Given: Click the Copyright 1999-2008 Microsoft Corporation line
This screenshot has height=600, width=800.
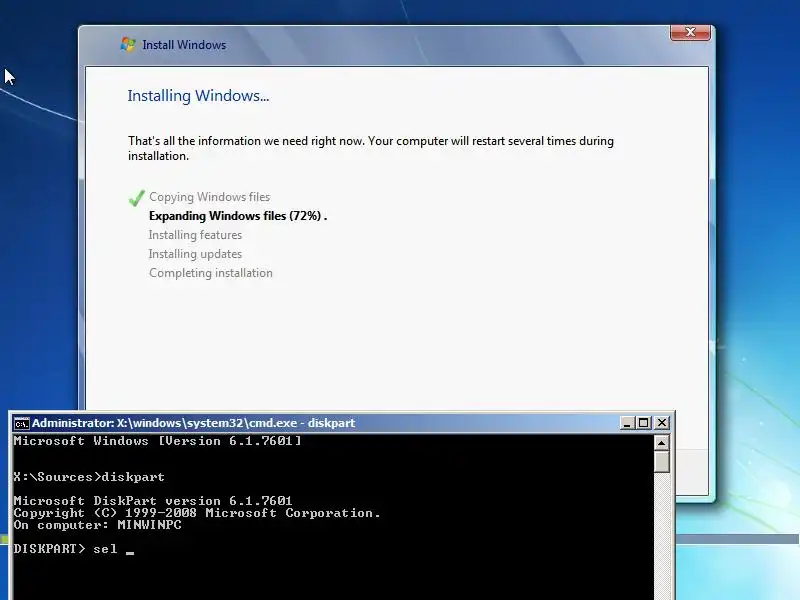Looking at the screenshot, I should coord(197,513).
